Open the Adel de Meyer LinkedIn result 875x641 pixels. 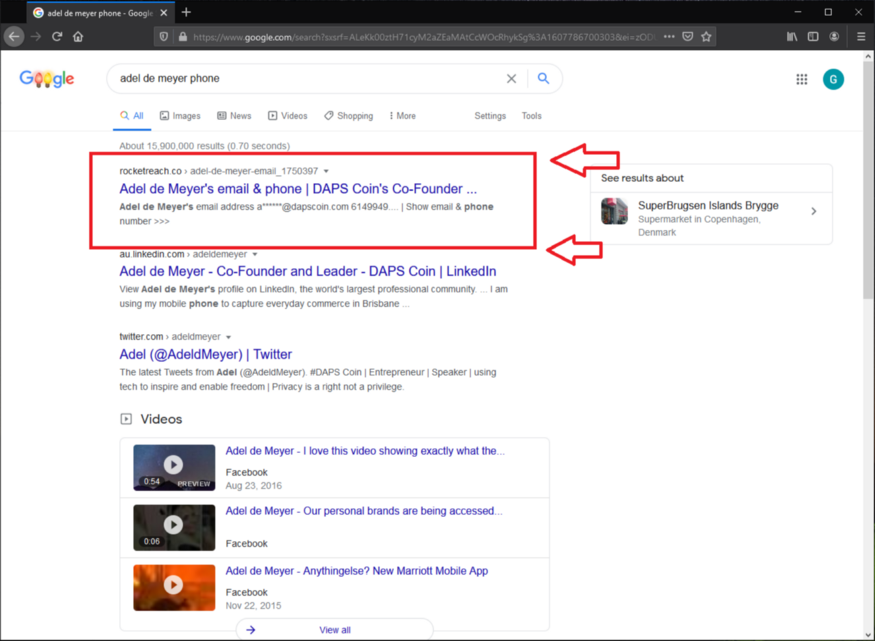point(307,271)
